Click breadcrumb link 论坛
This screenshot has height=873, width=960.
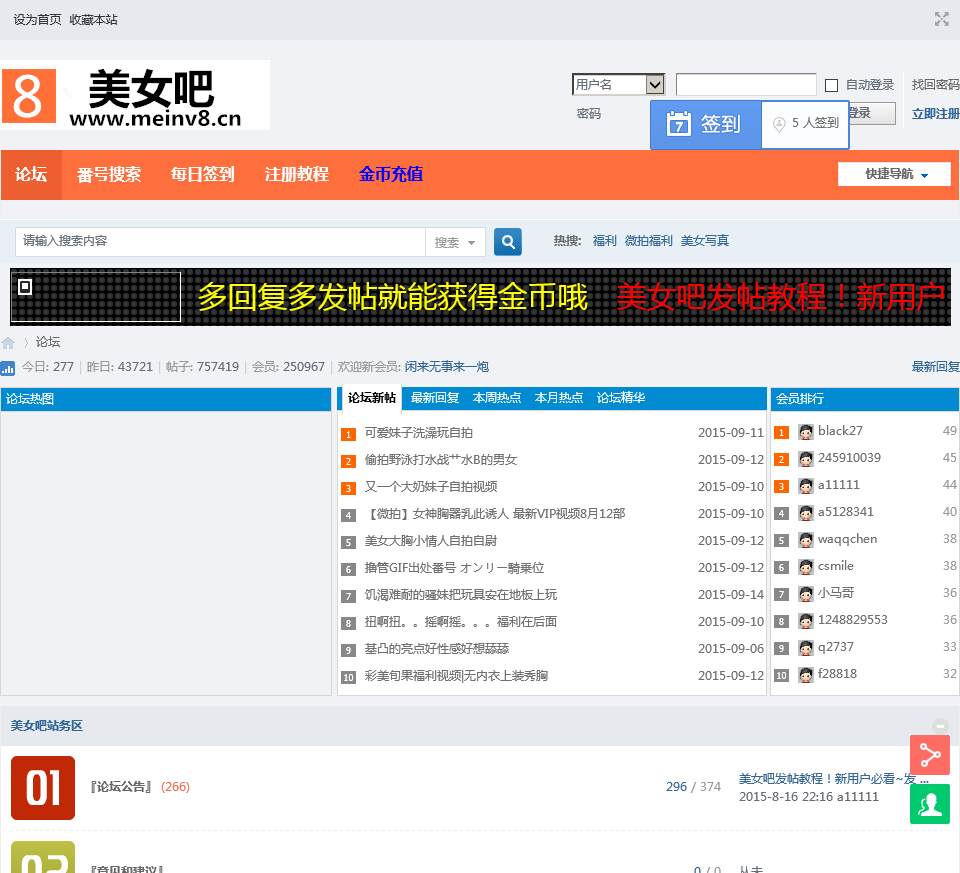coord(48,342)
